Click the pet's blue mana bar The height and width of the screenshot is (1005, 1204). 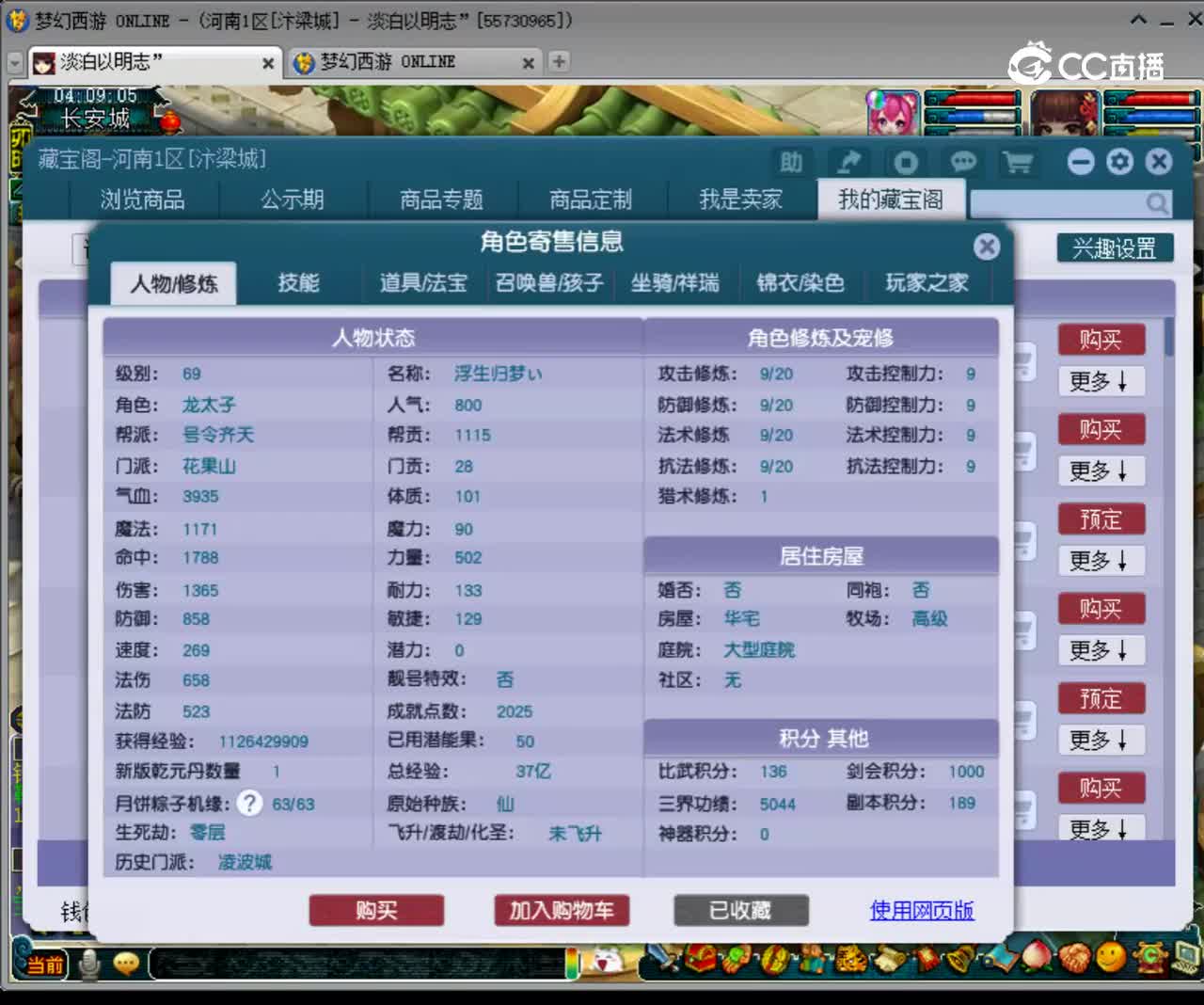click(x=973, y=117)
